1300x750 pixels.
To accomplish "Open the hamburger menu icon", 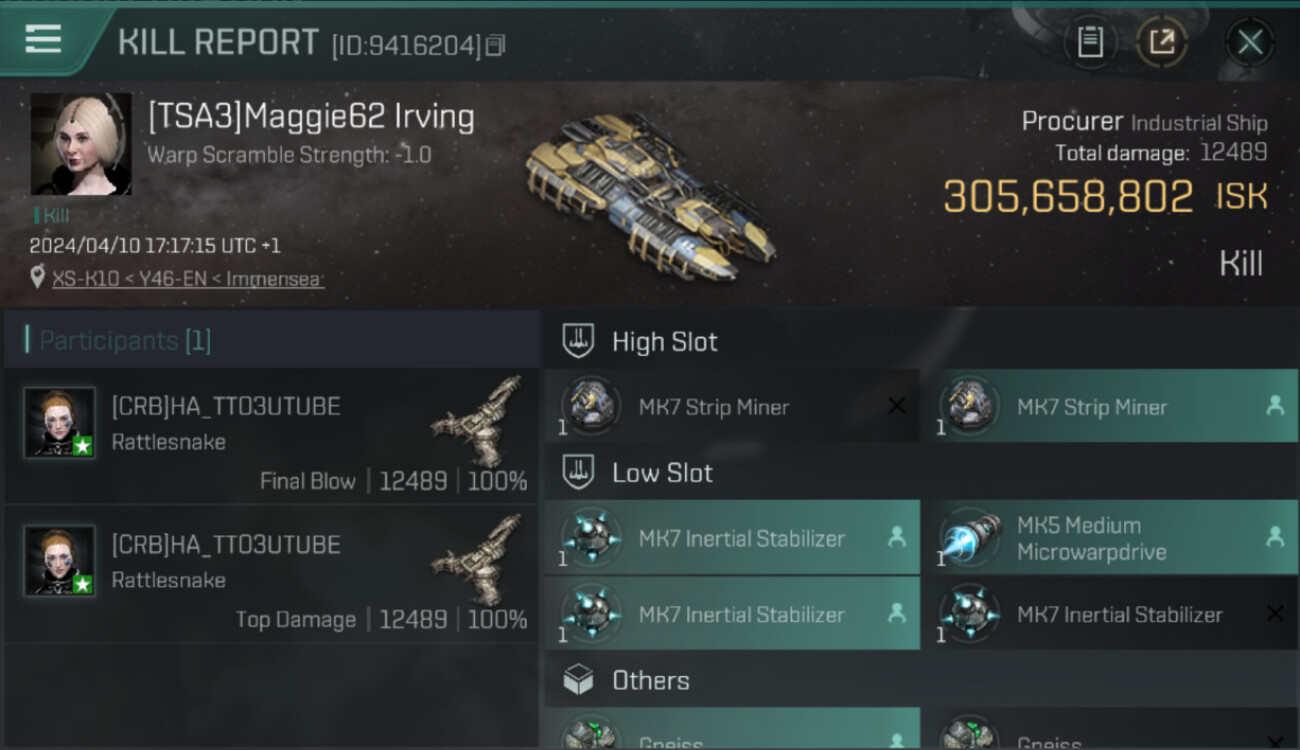I will 43,39.
